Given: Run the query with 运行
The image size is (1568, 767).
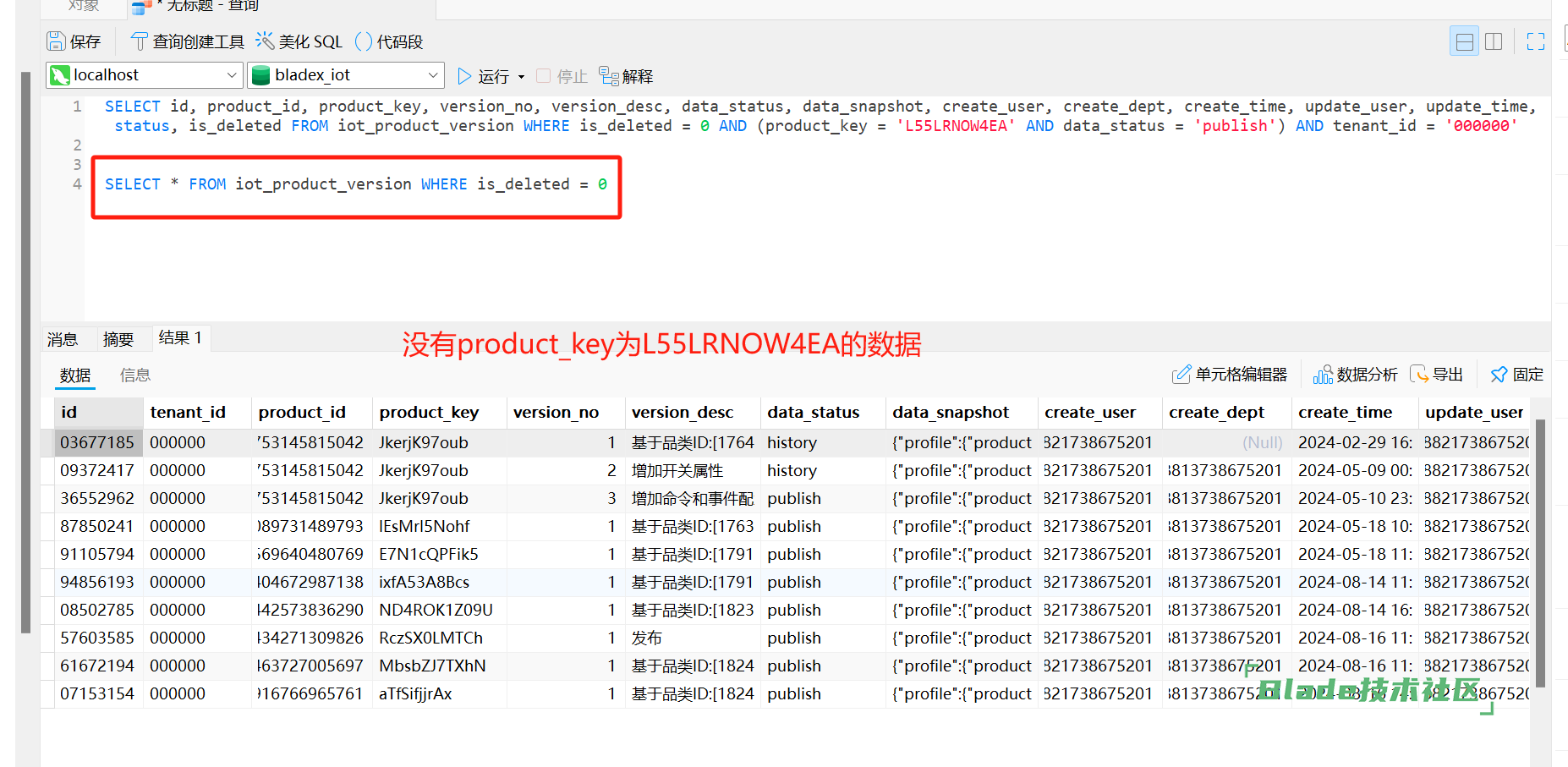Looking at the screenshot, I should coord(483,76).
